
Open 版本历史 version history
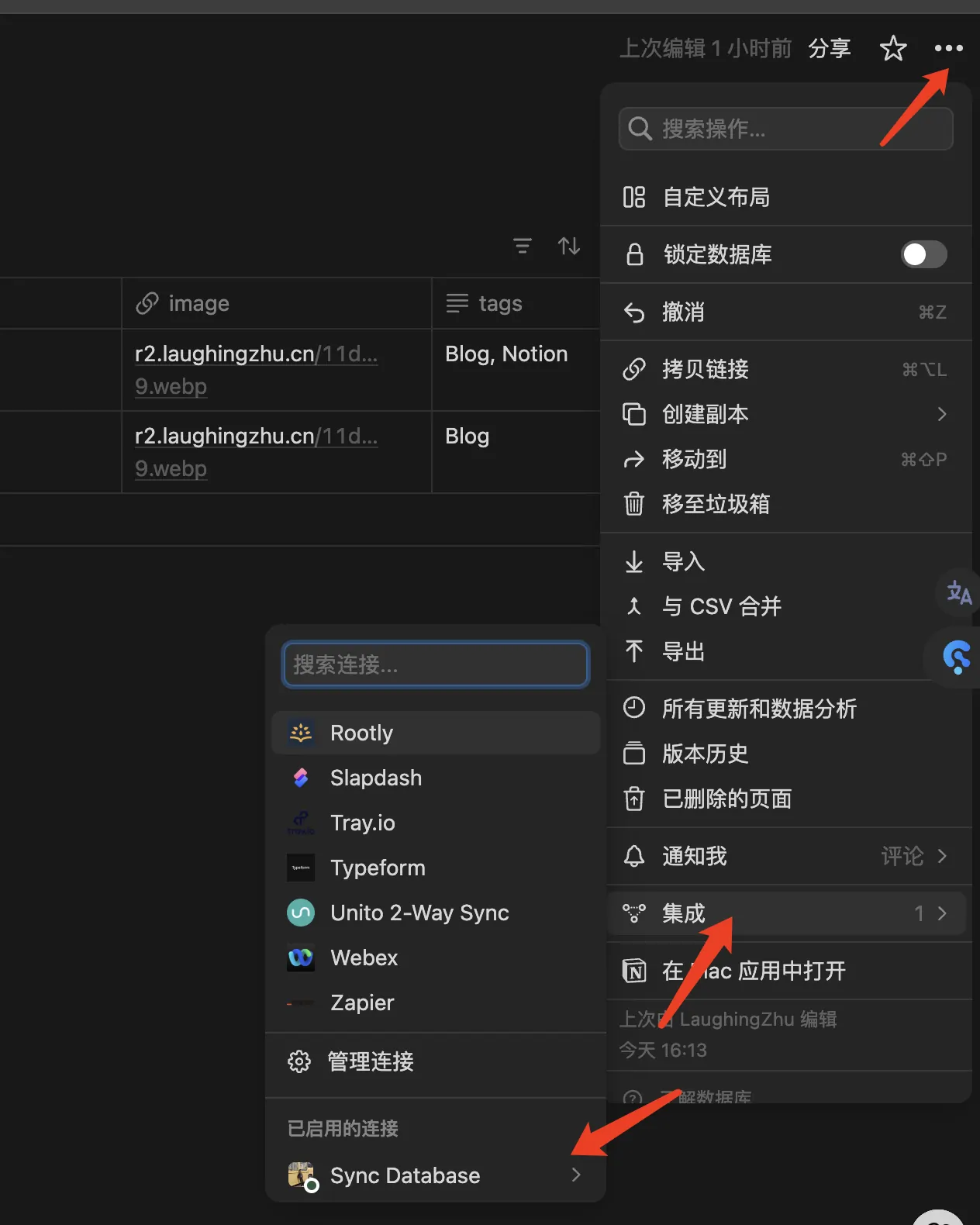coord(785,754)
